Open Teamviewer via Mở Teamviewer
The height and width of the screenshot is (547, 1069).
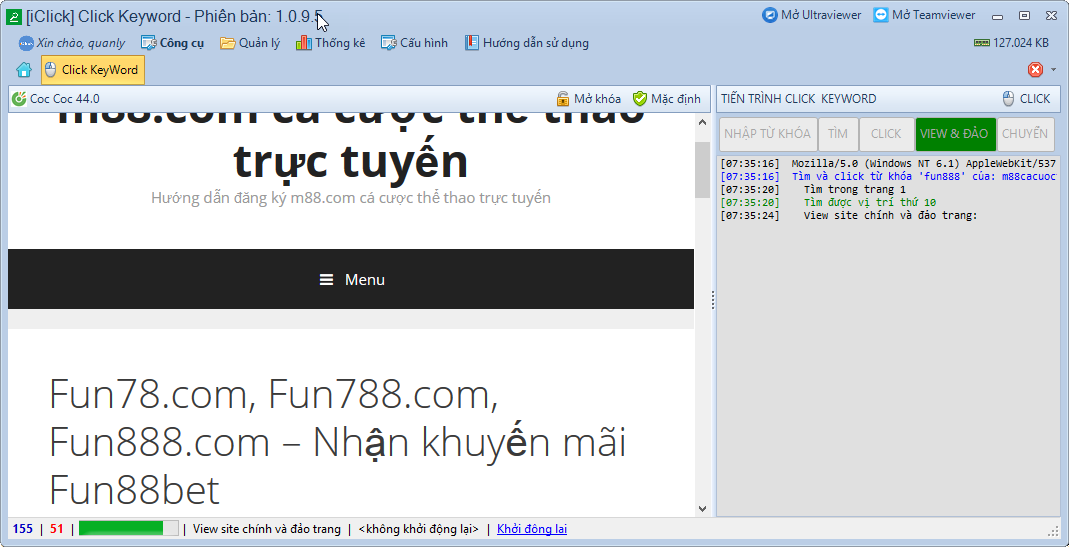[924, 15]
